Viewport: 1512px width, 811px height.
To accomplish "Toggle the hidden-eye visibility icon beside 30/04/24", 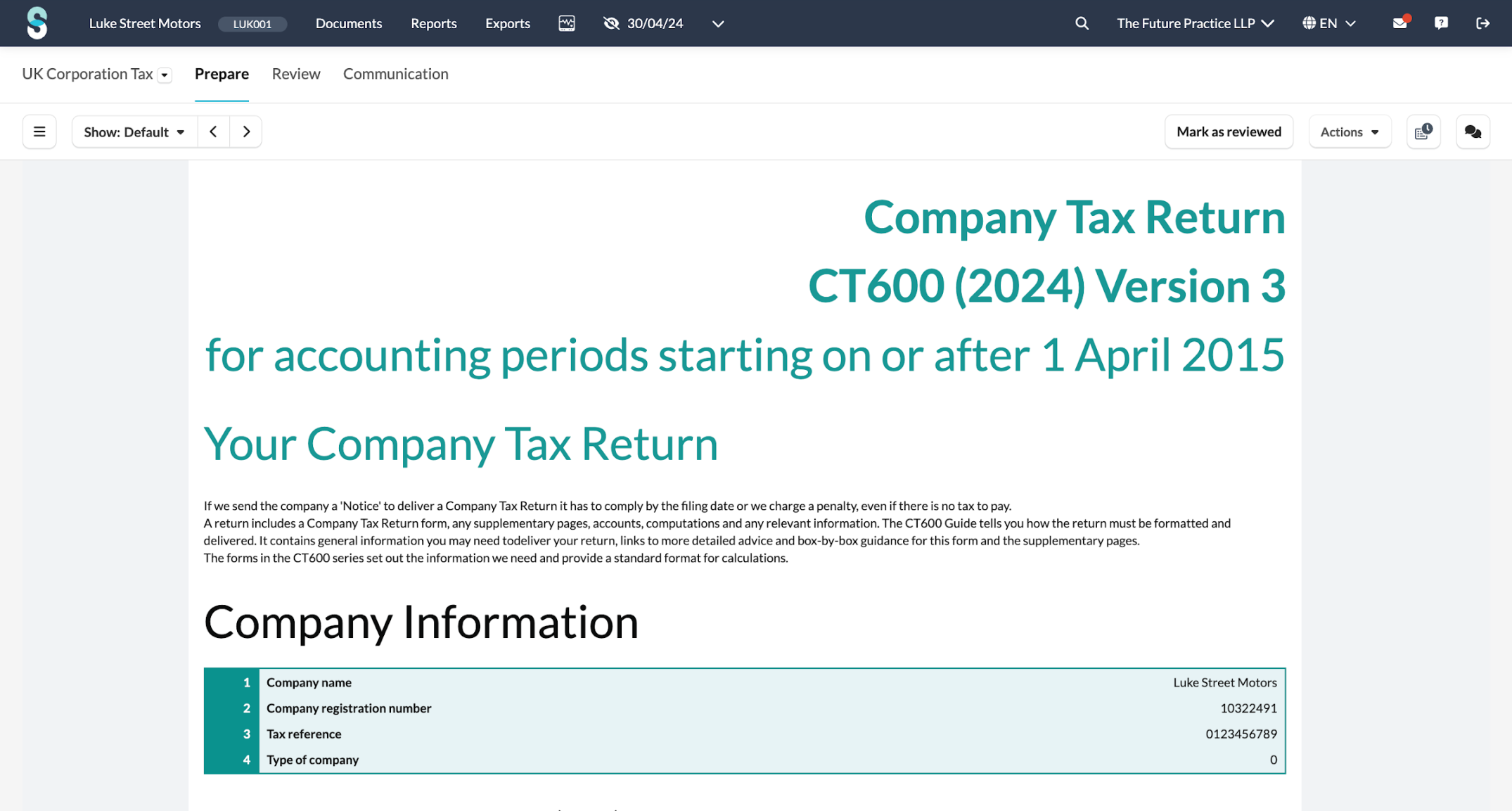I will coord(610,23).
